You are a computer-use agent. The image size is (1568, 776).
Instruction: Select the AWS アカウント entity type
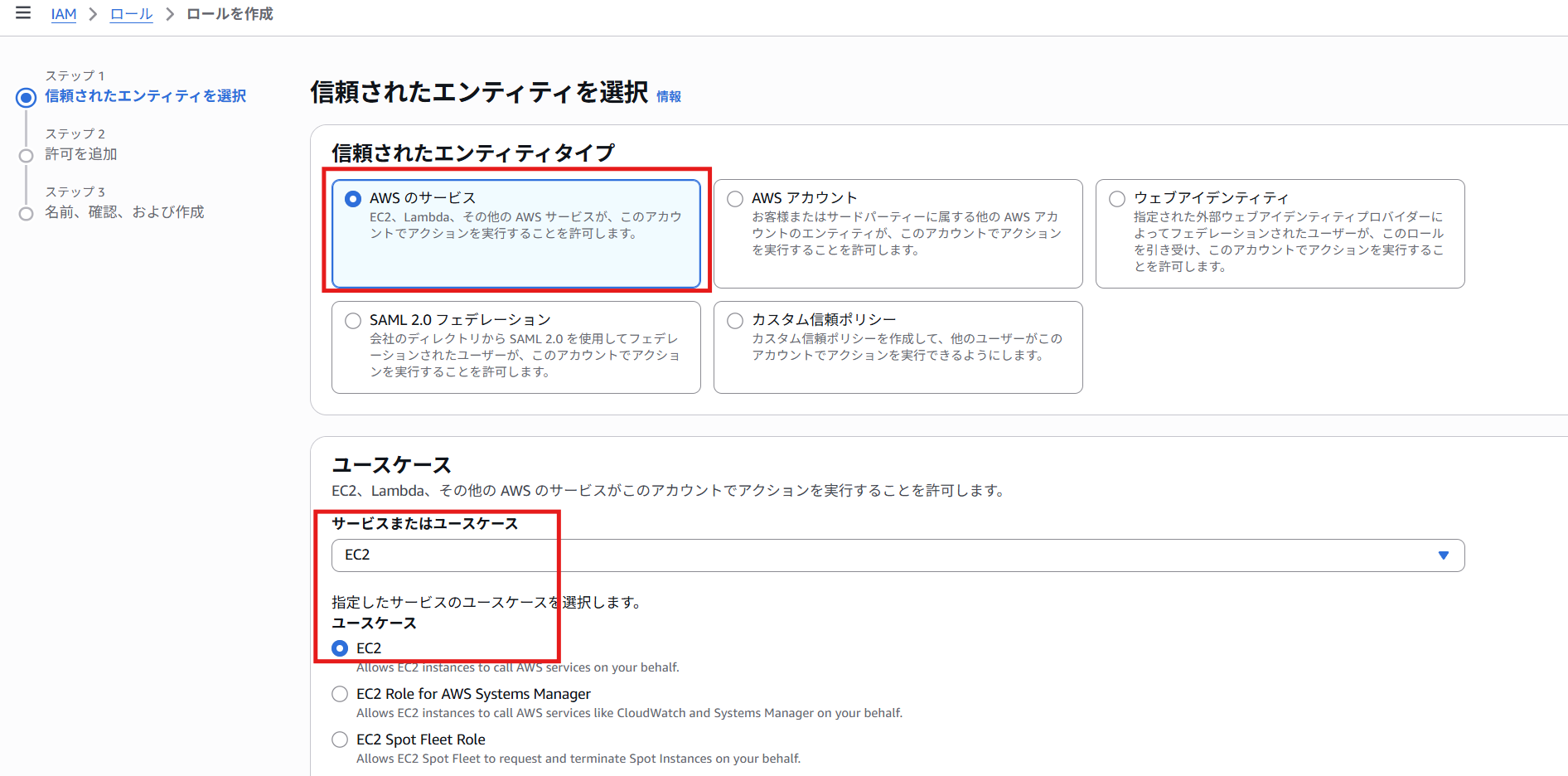pos(734,198)
